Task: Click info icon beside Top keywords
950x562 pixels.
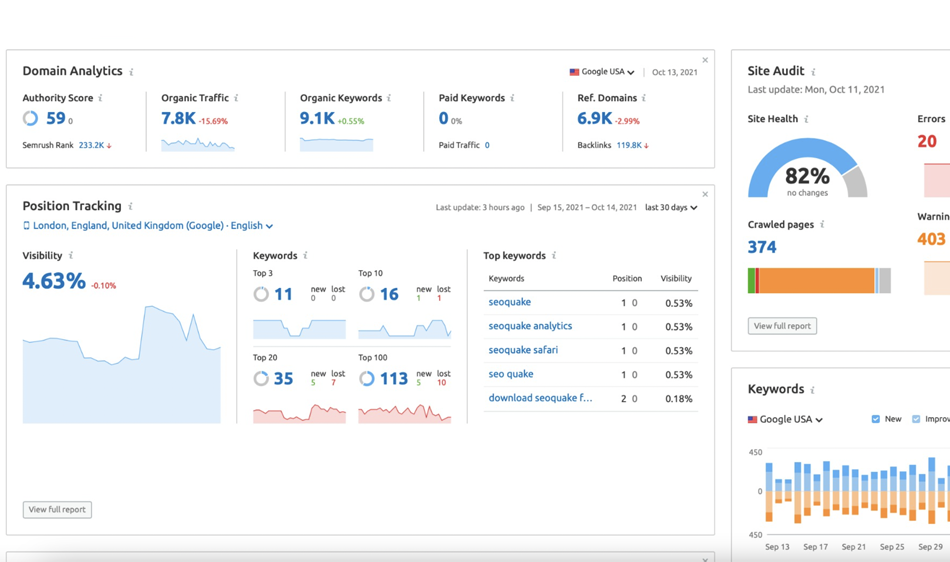Action: [554, 256]
